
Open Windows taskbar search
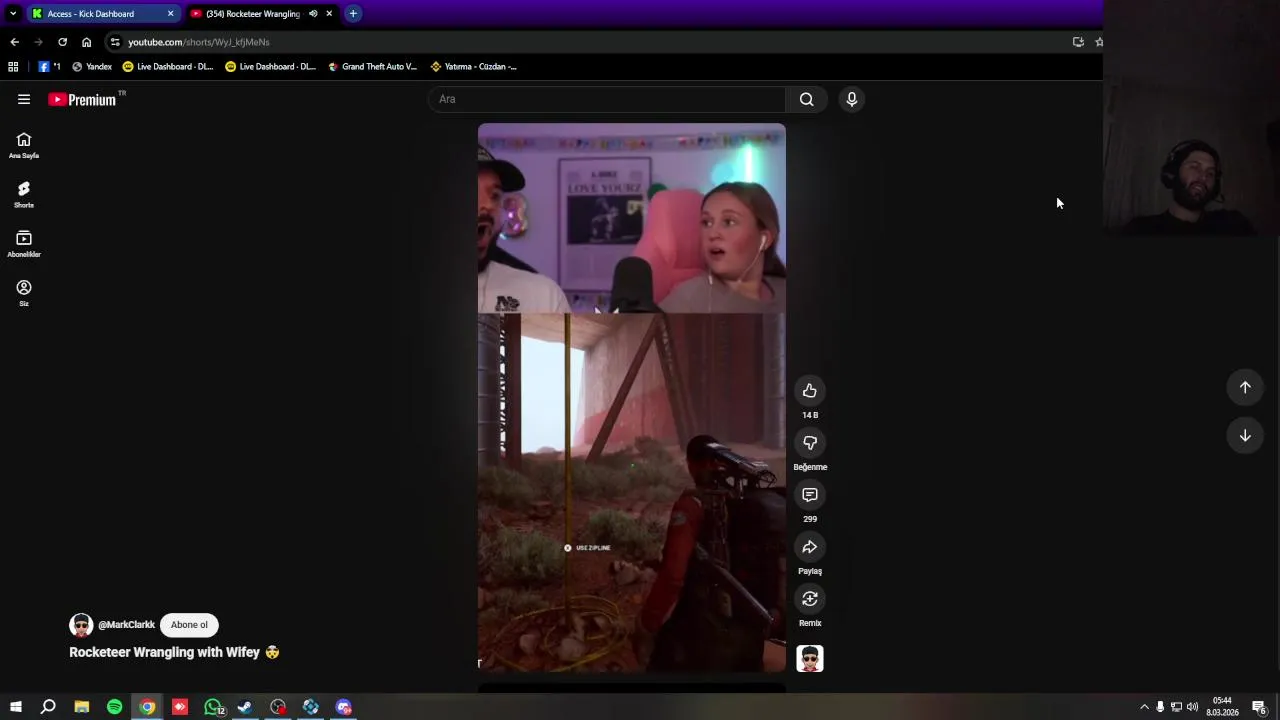(x=48, y=707)
